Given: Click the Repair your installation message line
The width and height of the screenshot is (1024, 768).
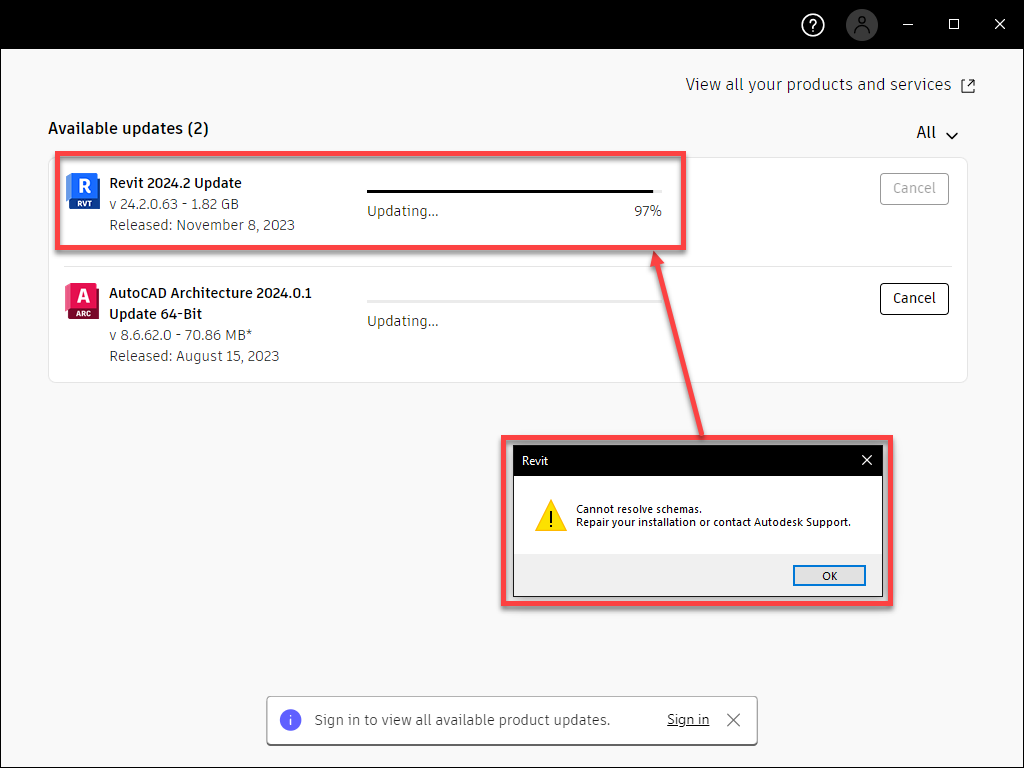Looking at the screenshot, I should (713, 522).
